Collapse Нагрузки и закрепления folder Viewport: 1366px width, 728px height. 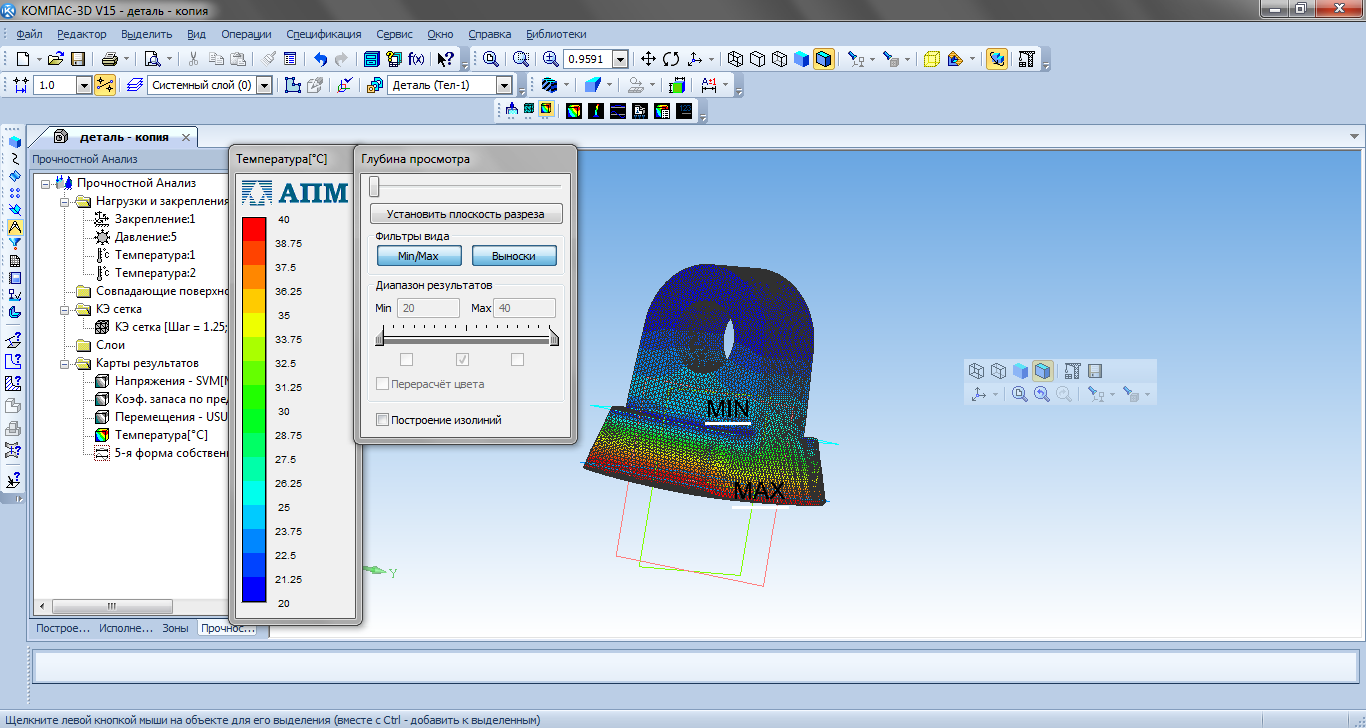64,201
